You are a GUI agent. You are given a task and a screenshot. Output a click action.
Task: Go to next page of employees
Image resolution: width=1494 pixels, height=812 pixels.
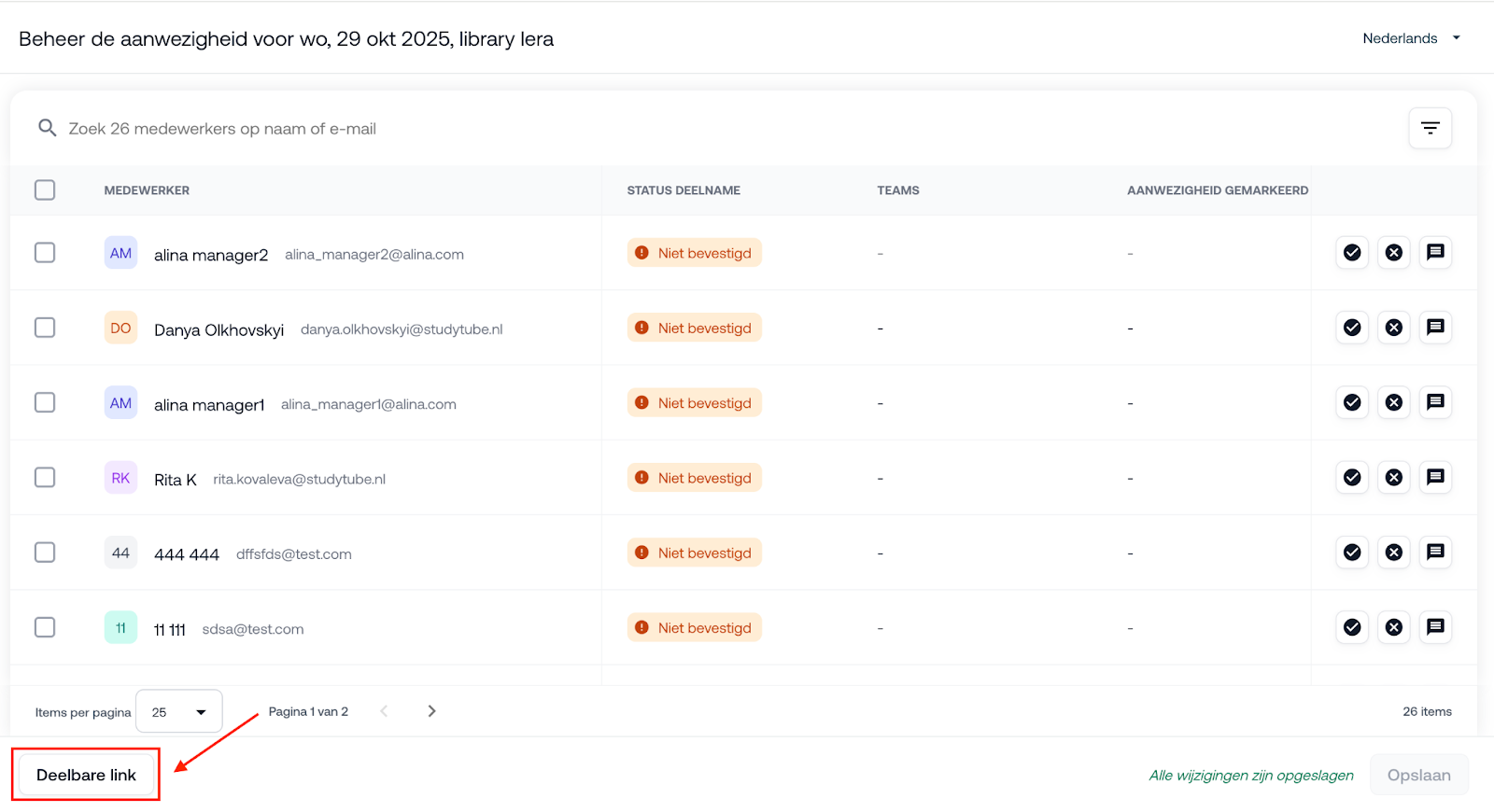[431, 711]
